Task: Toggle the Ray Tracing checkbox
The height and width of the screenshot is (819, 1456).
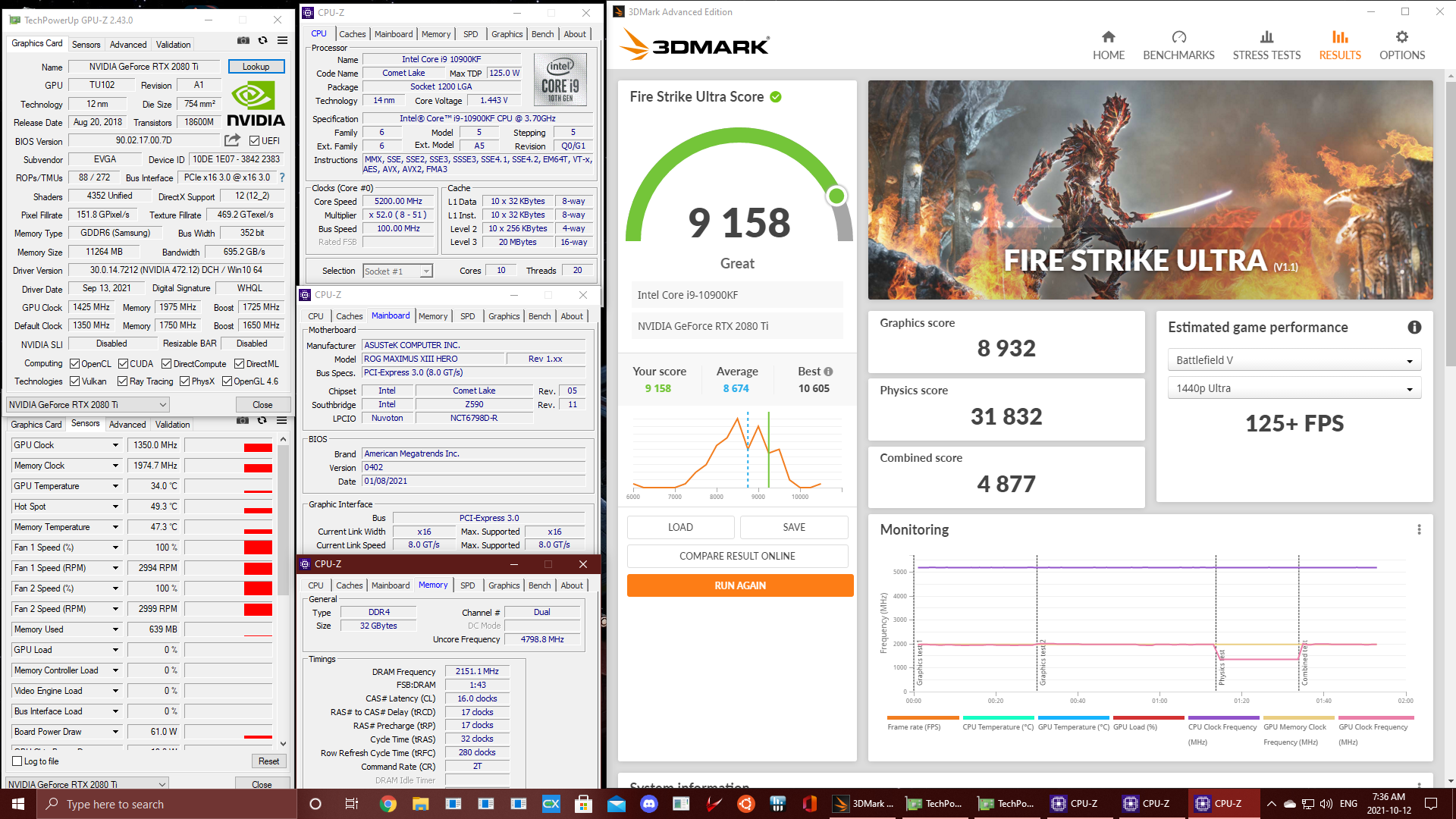Action: [122, 381]
